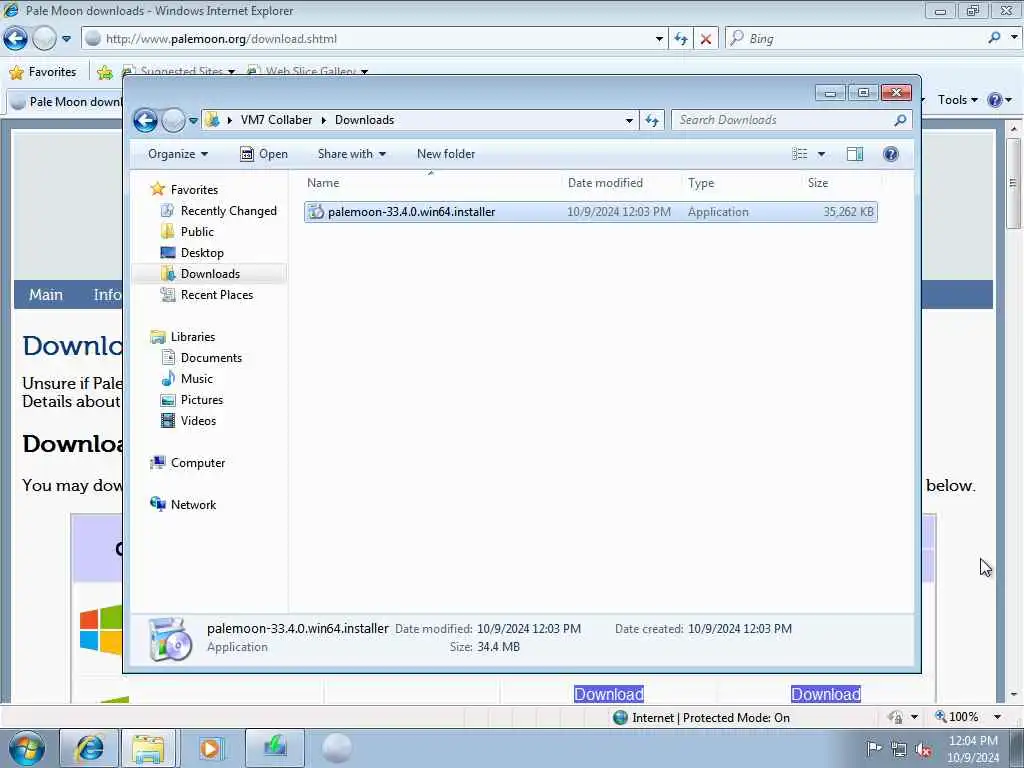Image resolution: width=1024 pixels, height=768 pixels.
Task: Expand IE address bar dropdown
Action: [659, 39]
